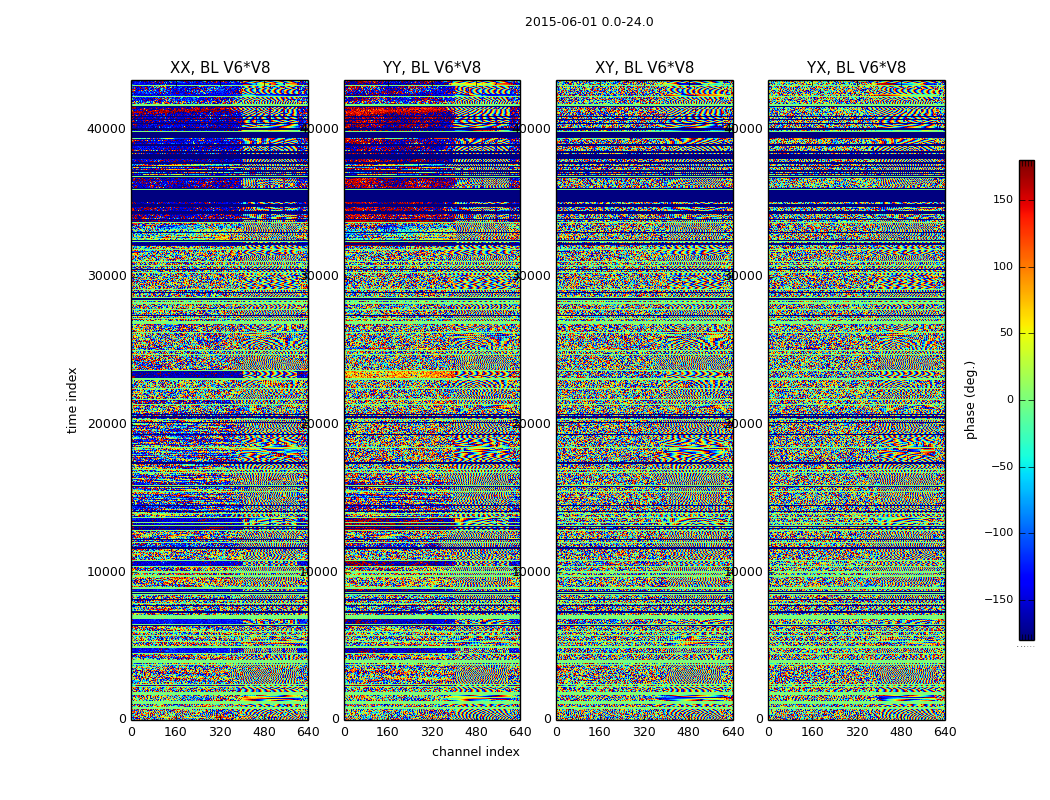This screenshot has width=1050, height=800.
Task: Click the YX panel x-tick "160"
Action: (812, 732)
